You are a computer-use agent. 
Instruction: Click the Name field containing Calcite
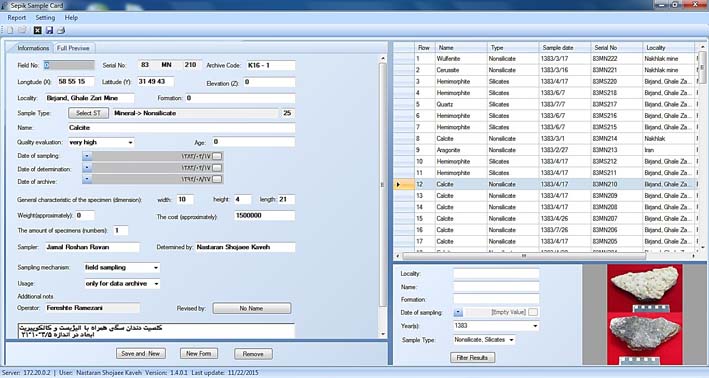181,128
